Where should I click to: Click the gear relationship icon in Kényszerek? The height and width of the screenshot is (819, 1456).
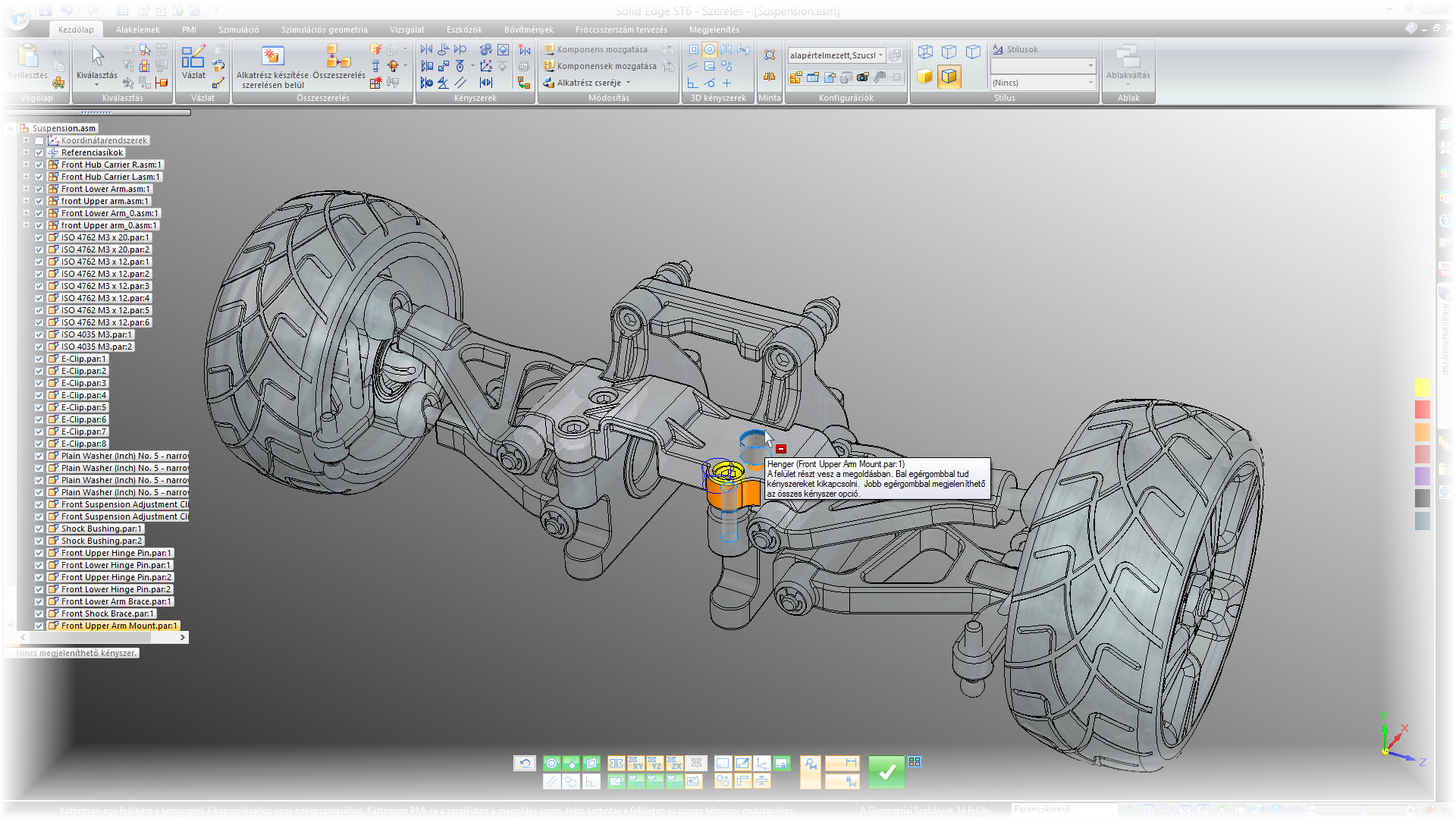pos(486,49)
